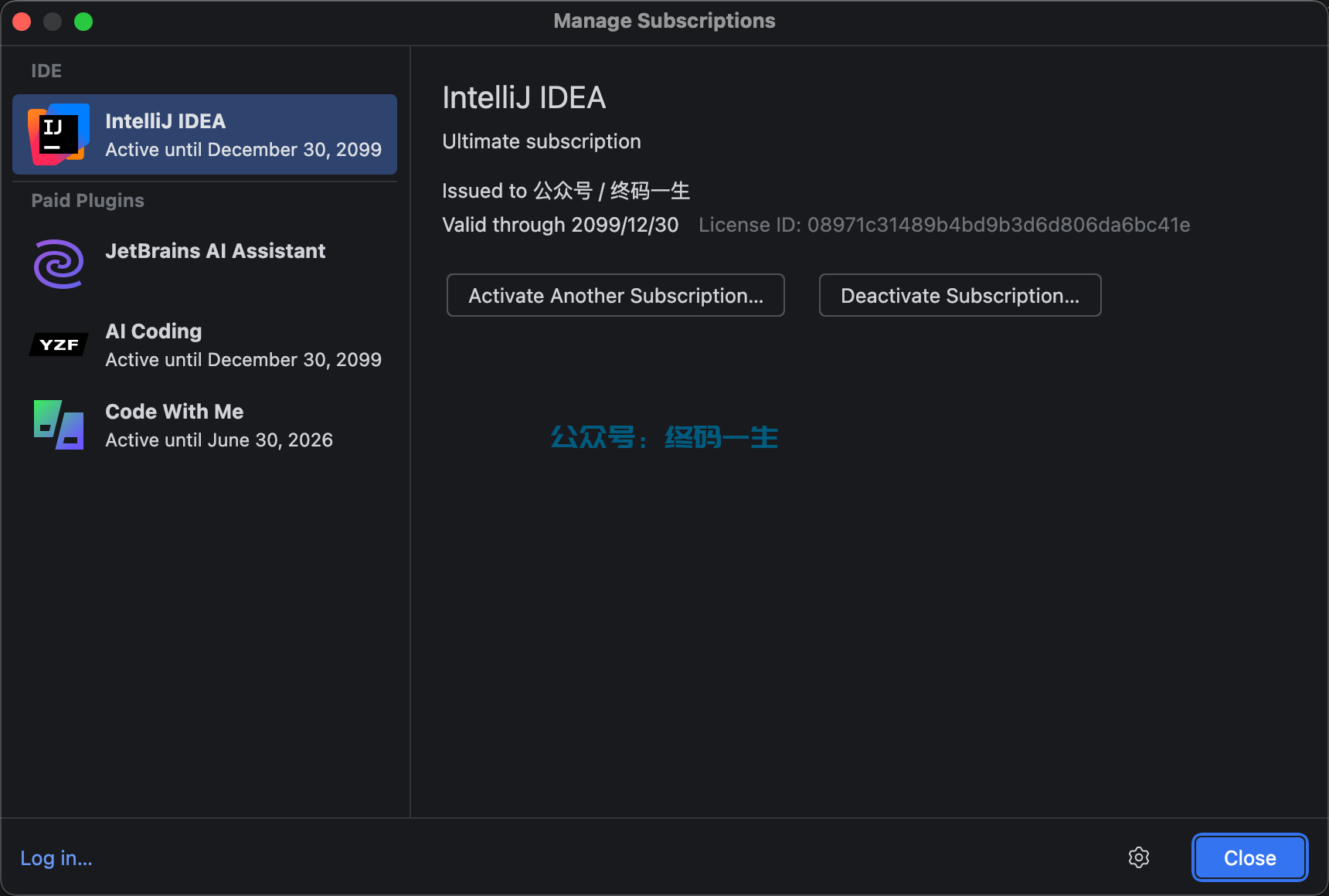This screenshot has width=1329, height=896.
Task: Click the Manage Subscriptions window title
Action: pyautogui.click(x=664, y=21)
